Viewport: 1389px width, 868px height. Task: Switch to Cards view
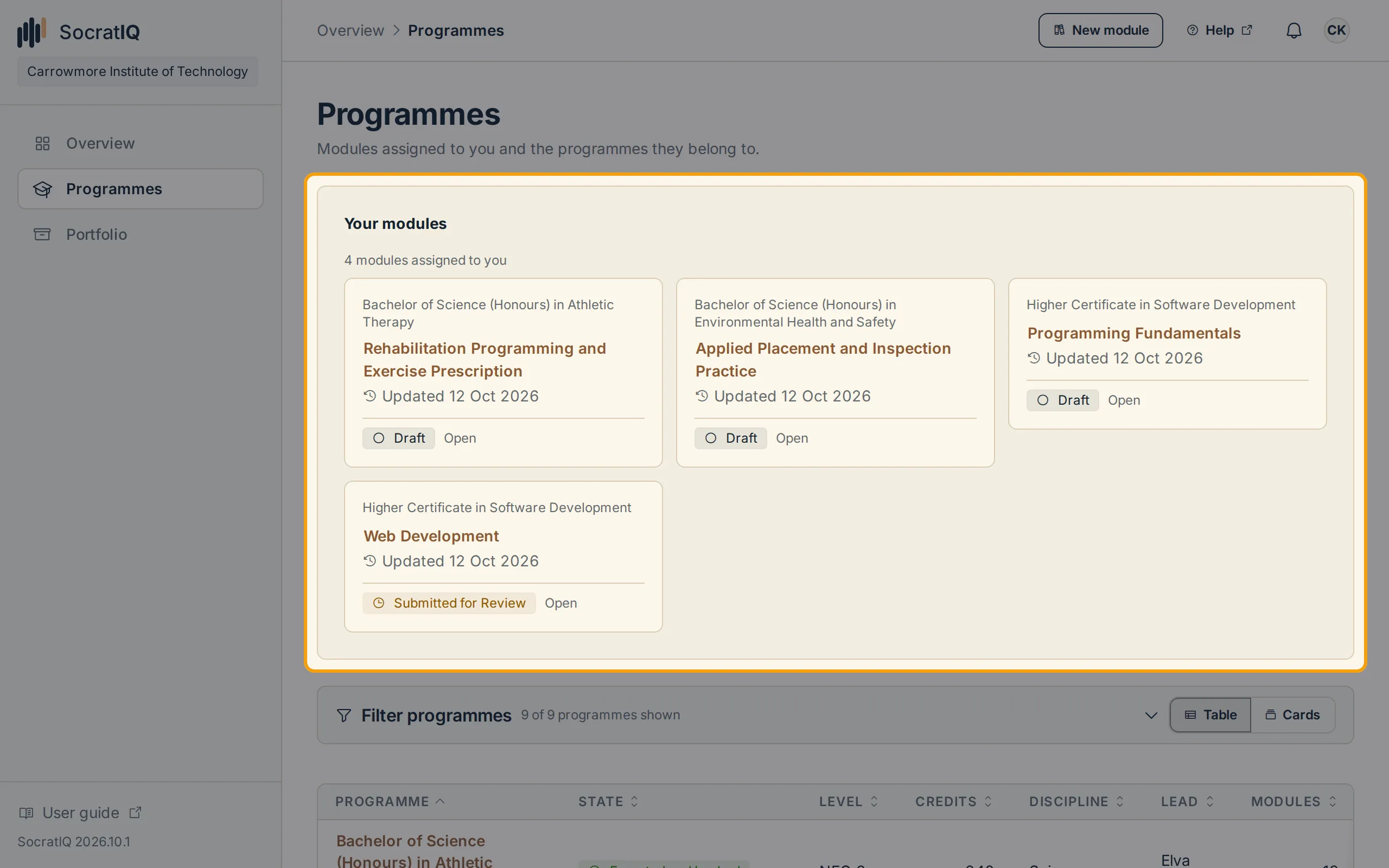click(x=1292, y=714)
